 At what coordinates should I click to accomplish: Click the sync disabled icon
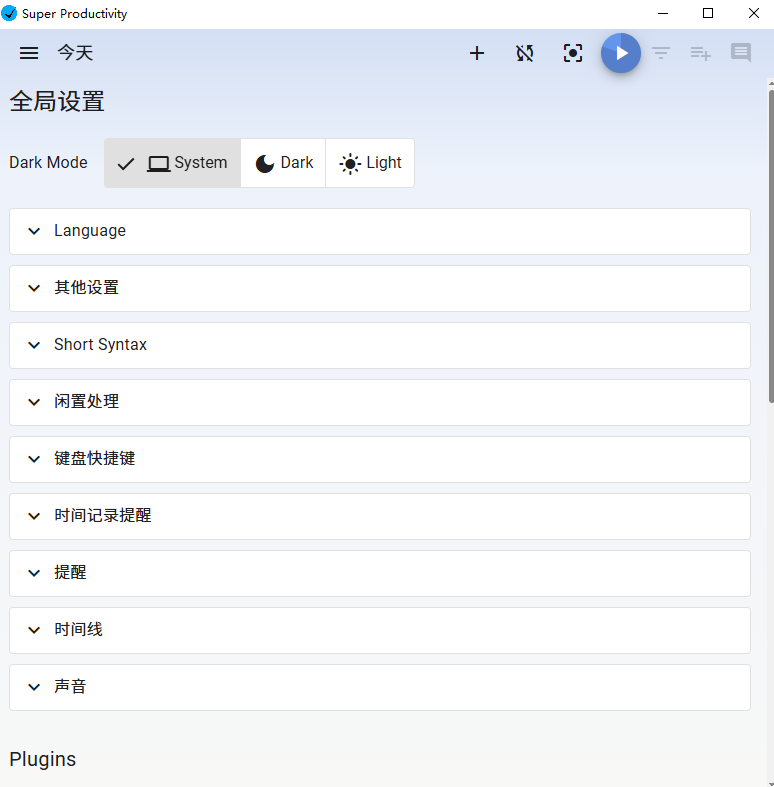(x=525, y=53)
